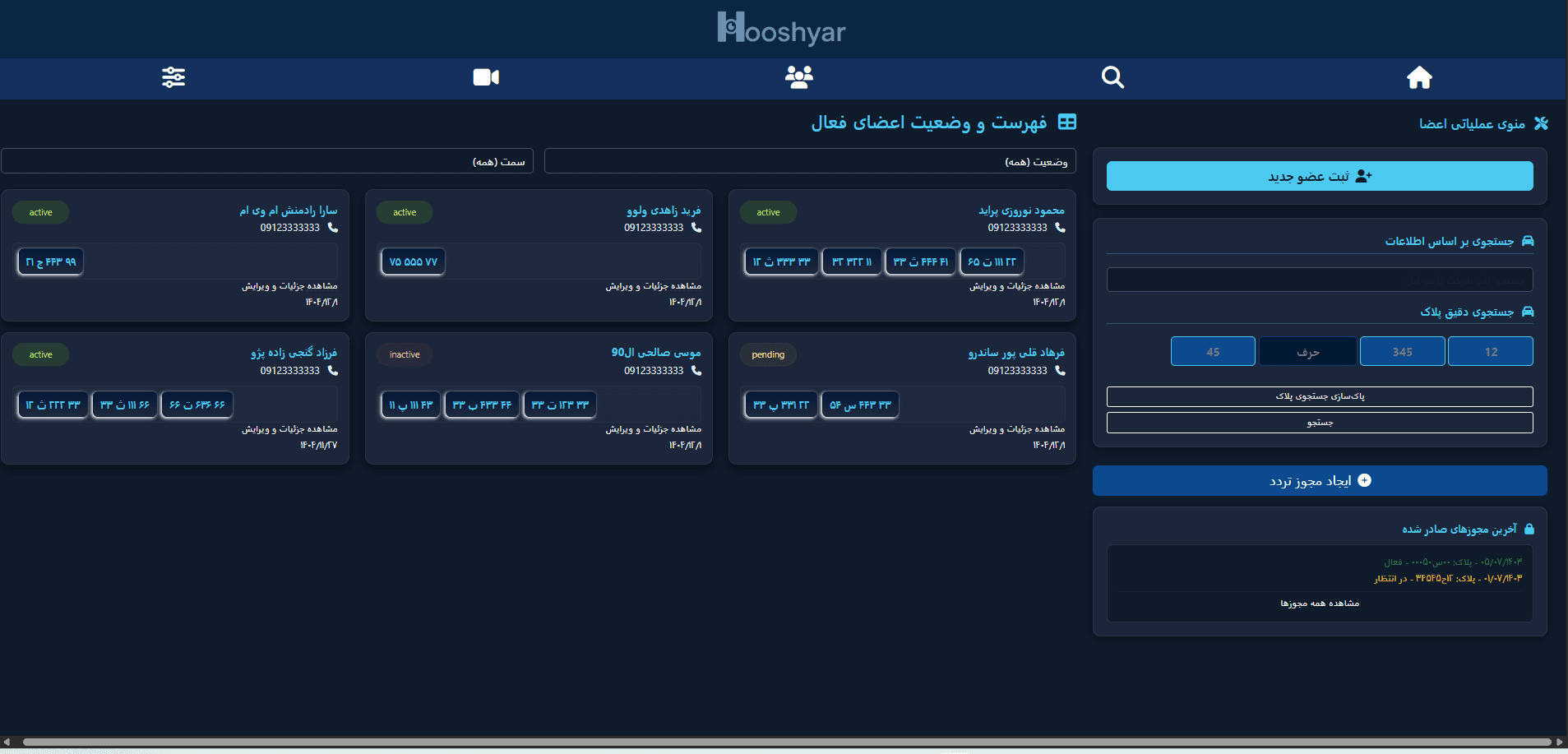Expand the وضعیت (همه) status filter dropdown
The height and width of the screenshot is (754, 1568).
pos(810,161)
